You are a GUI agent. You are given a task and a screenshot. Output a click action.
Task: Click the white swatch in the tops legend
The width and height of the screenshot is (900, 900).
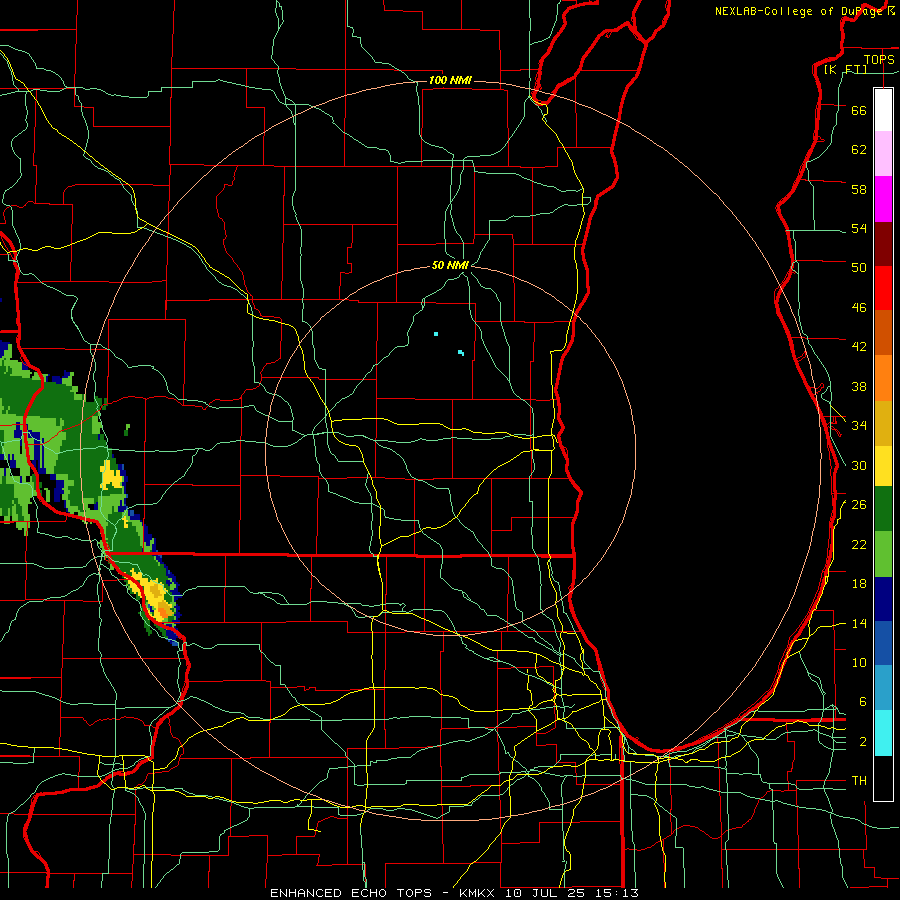point(883,110)
